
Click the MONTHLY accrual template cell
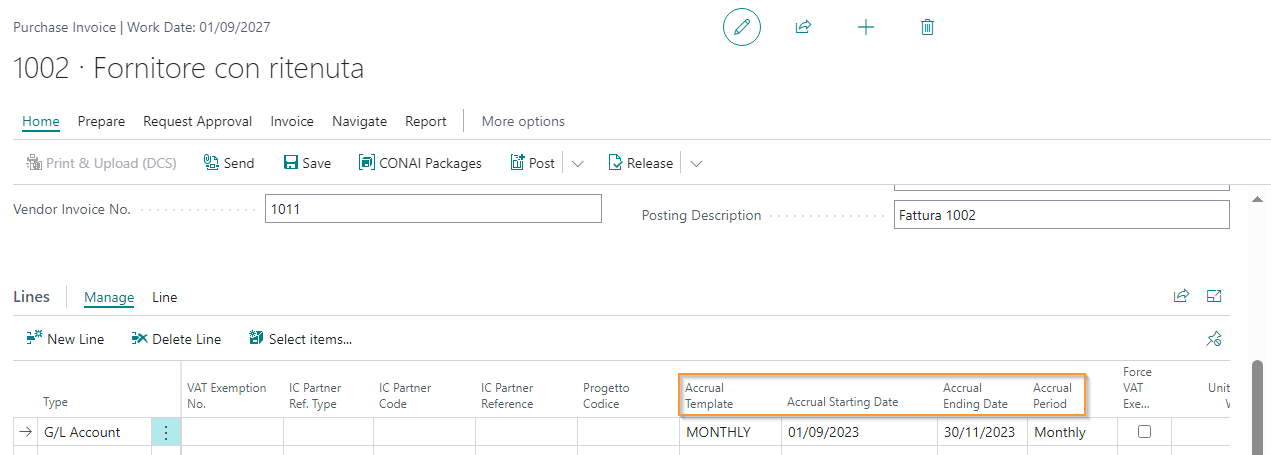click(730, 432)
